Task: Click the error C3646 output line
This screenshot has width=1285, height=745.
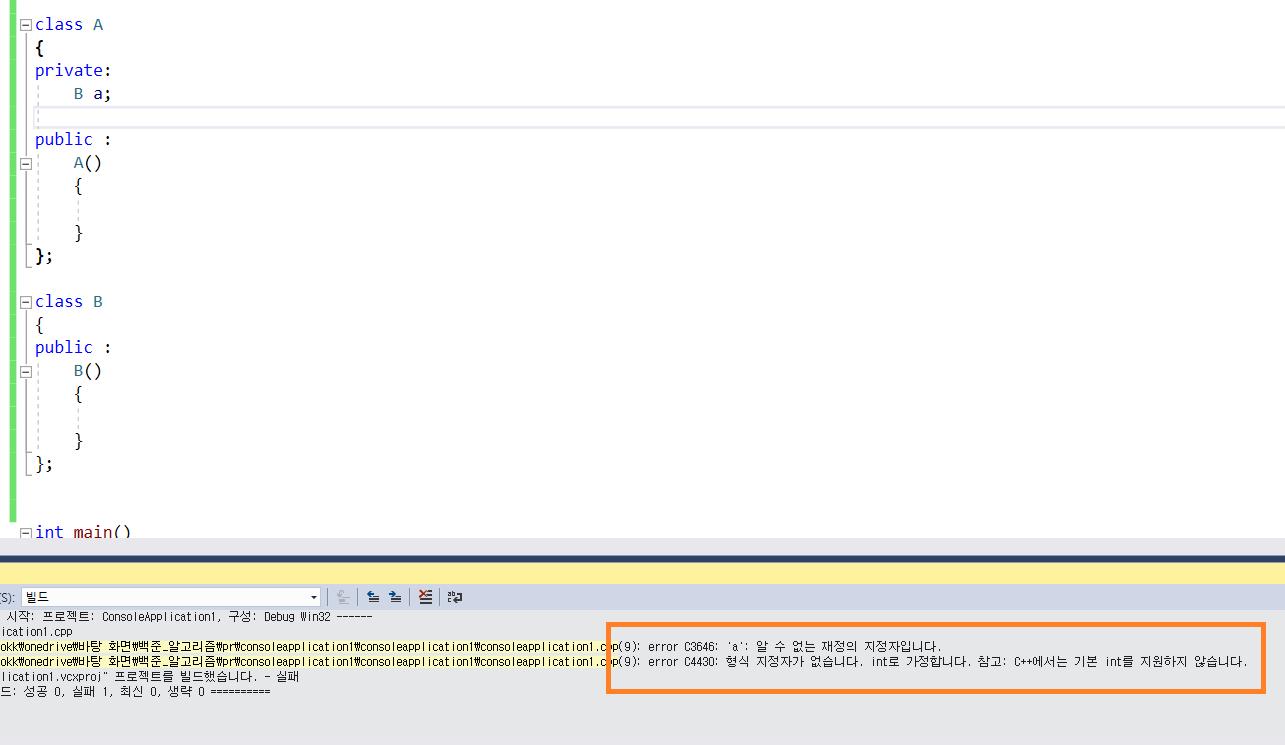Action: [x=471, y=646]
